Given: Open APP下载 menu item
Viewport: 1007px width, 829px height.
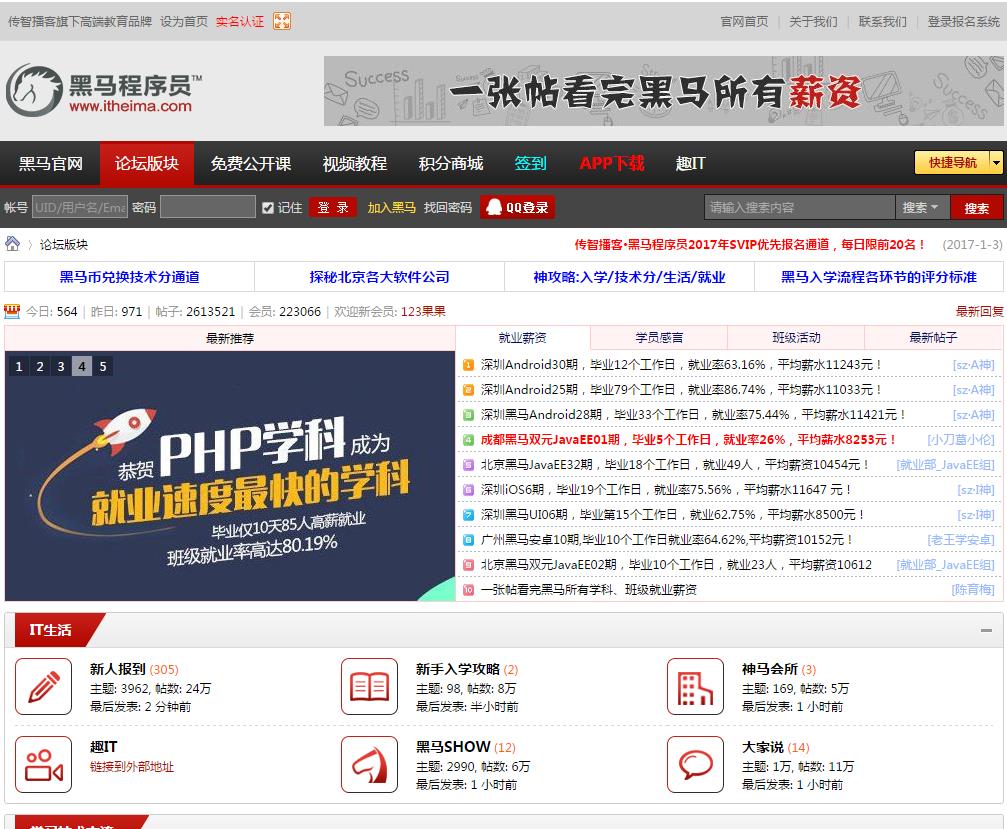Looking at the screenshot, I should click(611, 164).
